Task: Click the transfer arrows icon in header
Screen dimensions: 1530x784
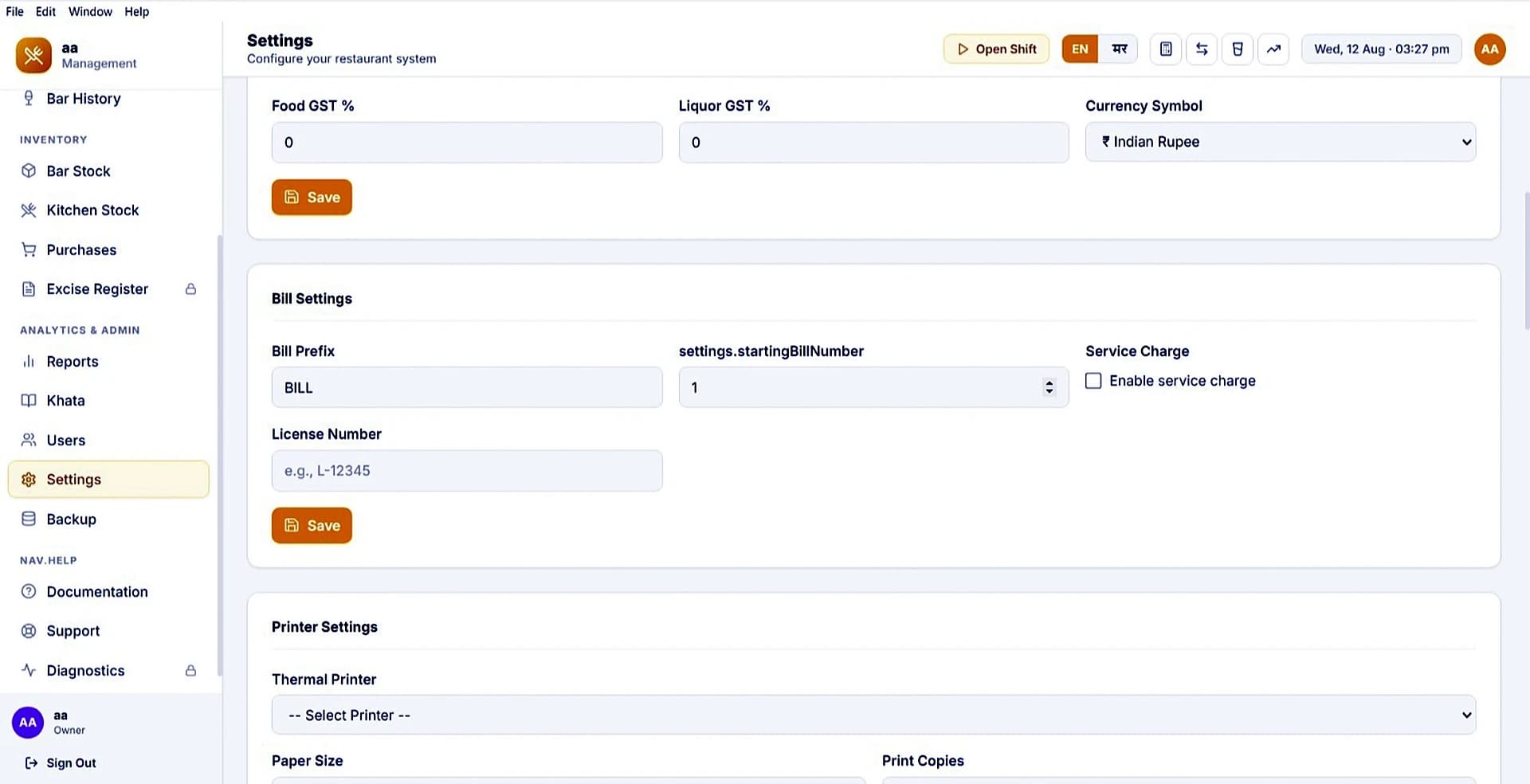Action: tap(1202, 49)
